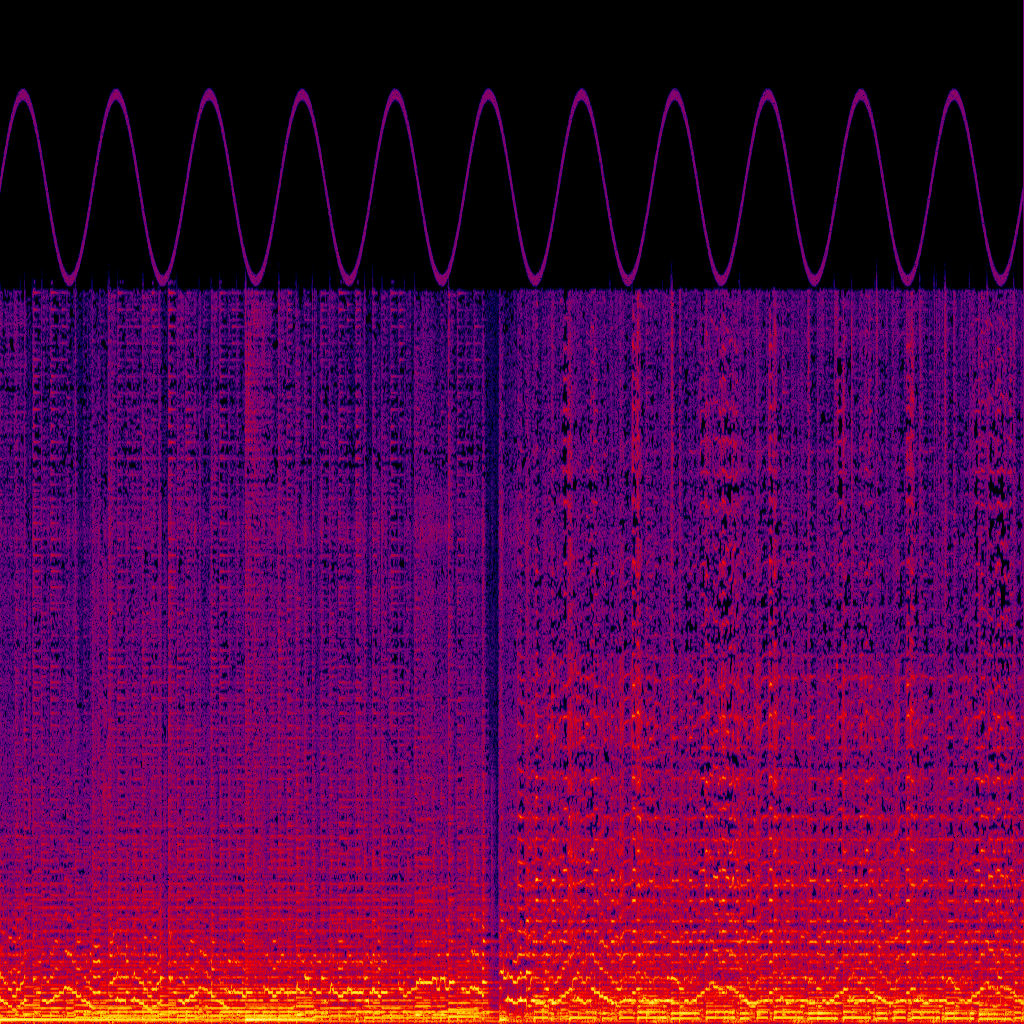Click the first peak of the sine wave
The image size is (1024, 1024).
[23, 95]
